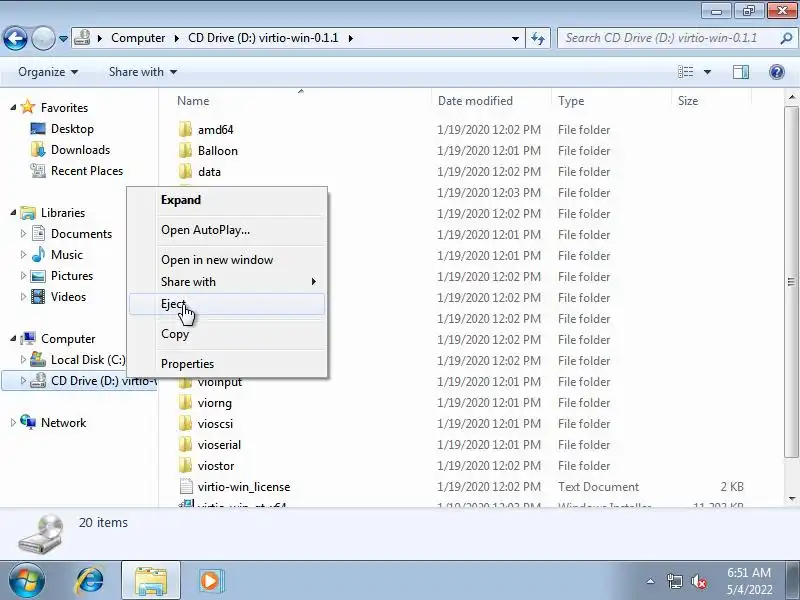Viewport: 800px width, 600px height.
Task: Click the Forward navigation arrow button
Action: pyautogui.click(x=43, y=38)
